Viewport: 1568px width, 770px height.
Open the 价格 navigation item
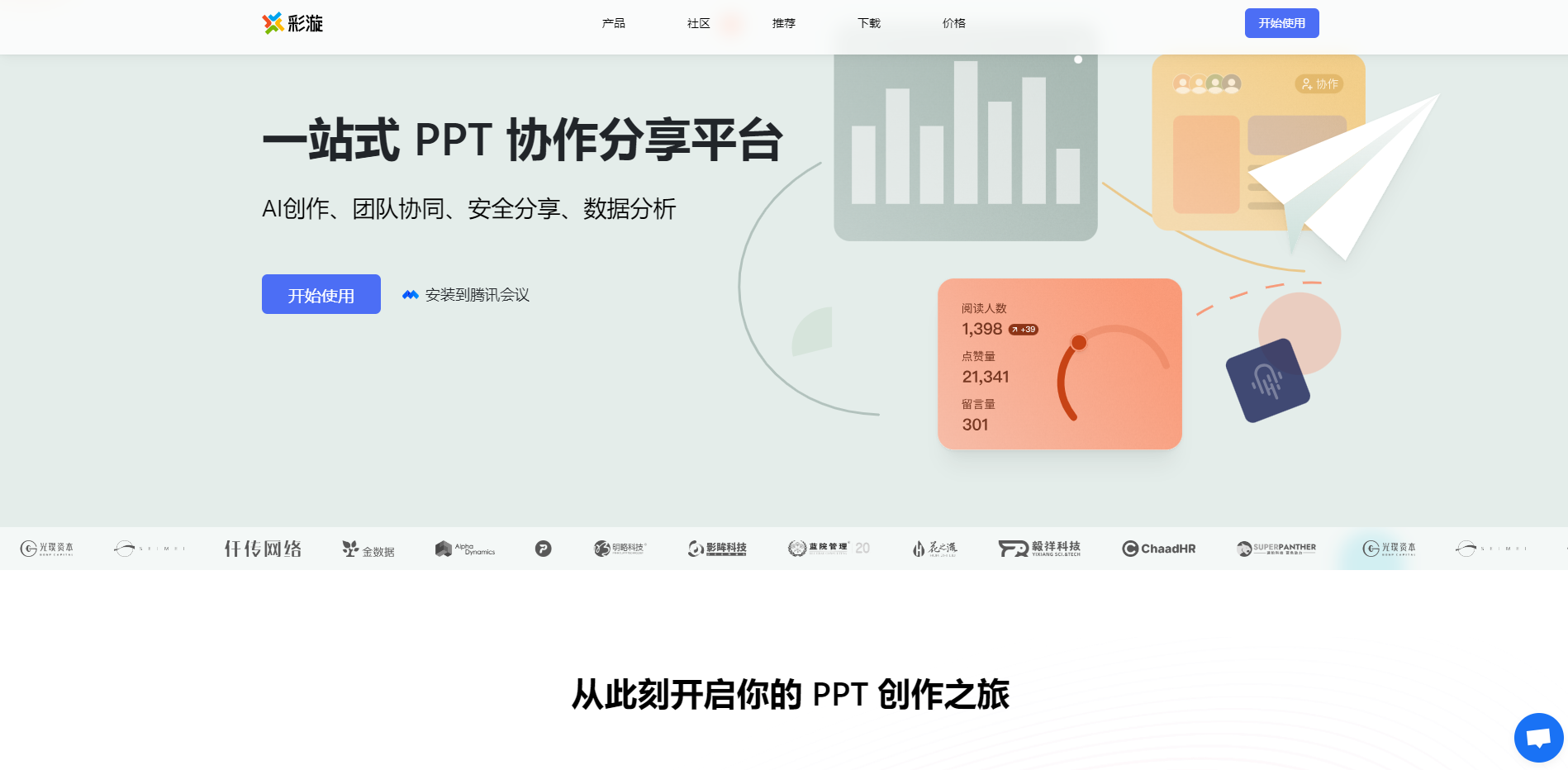pos(955,23)
